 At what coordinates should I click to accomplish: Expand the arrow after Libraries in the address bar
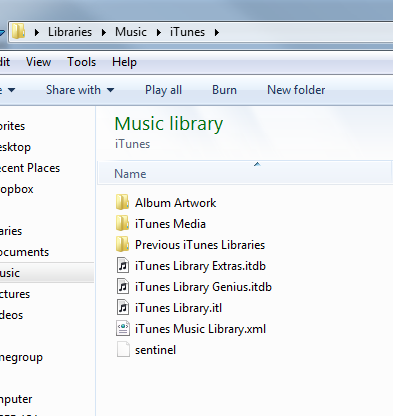pyautogui.click(x=104, y=32)
